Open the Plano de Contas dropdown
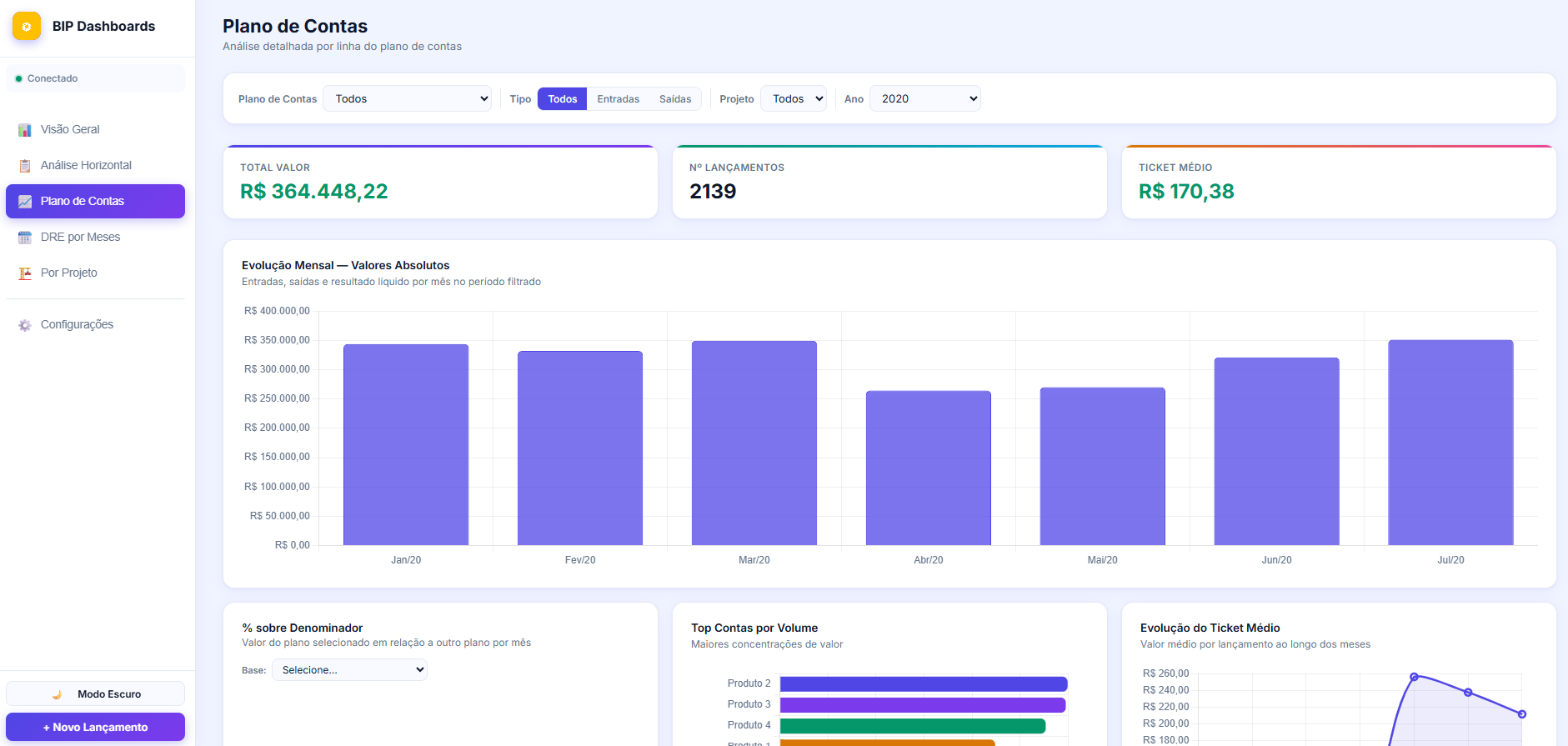 (x=408, y=98)
